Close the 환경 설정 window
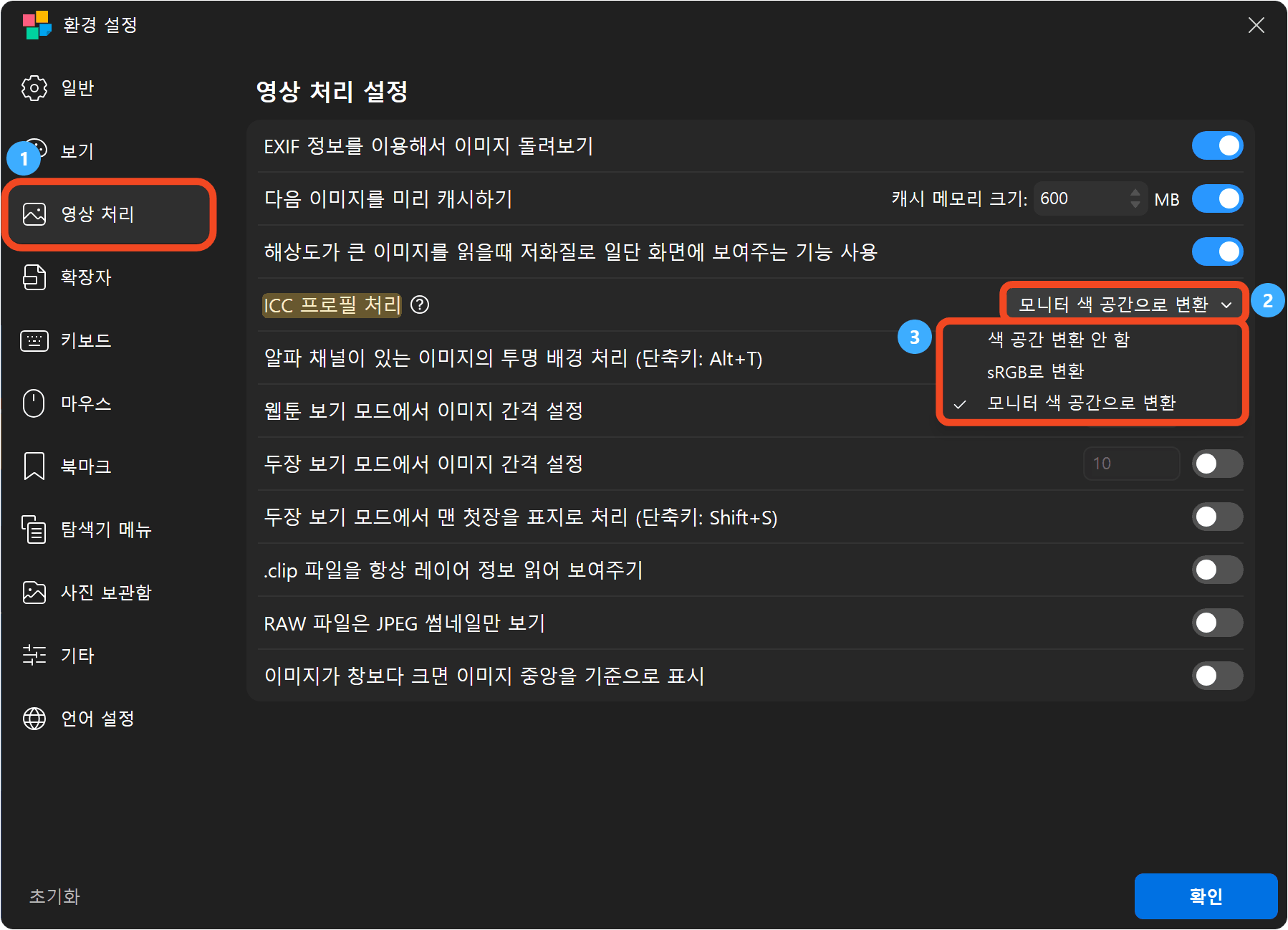Screen dimensions: 1288x930 [1256, 26]
